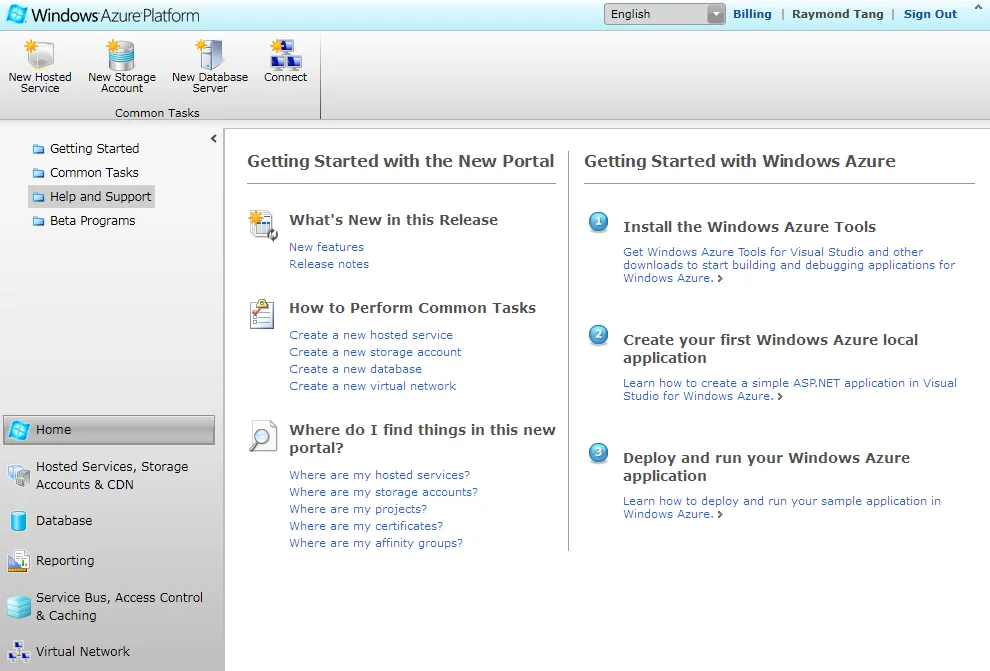Click the Connect toolbar icon
This screenshot has height=671, width=990.
point(285,52)
